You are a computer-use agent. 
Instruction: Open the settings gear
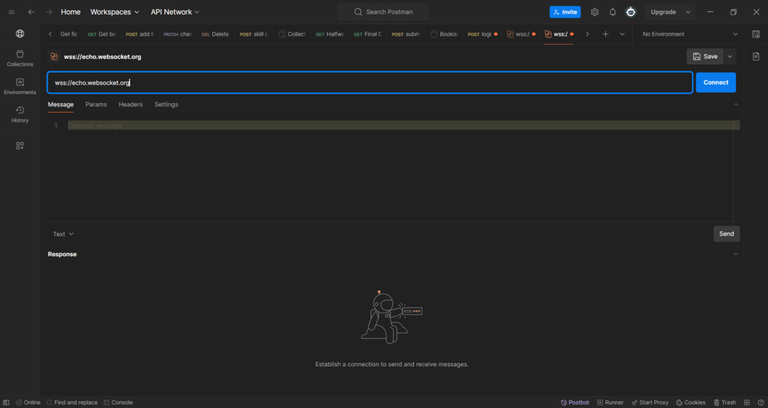tap(595, 12)
